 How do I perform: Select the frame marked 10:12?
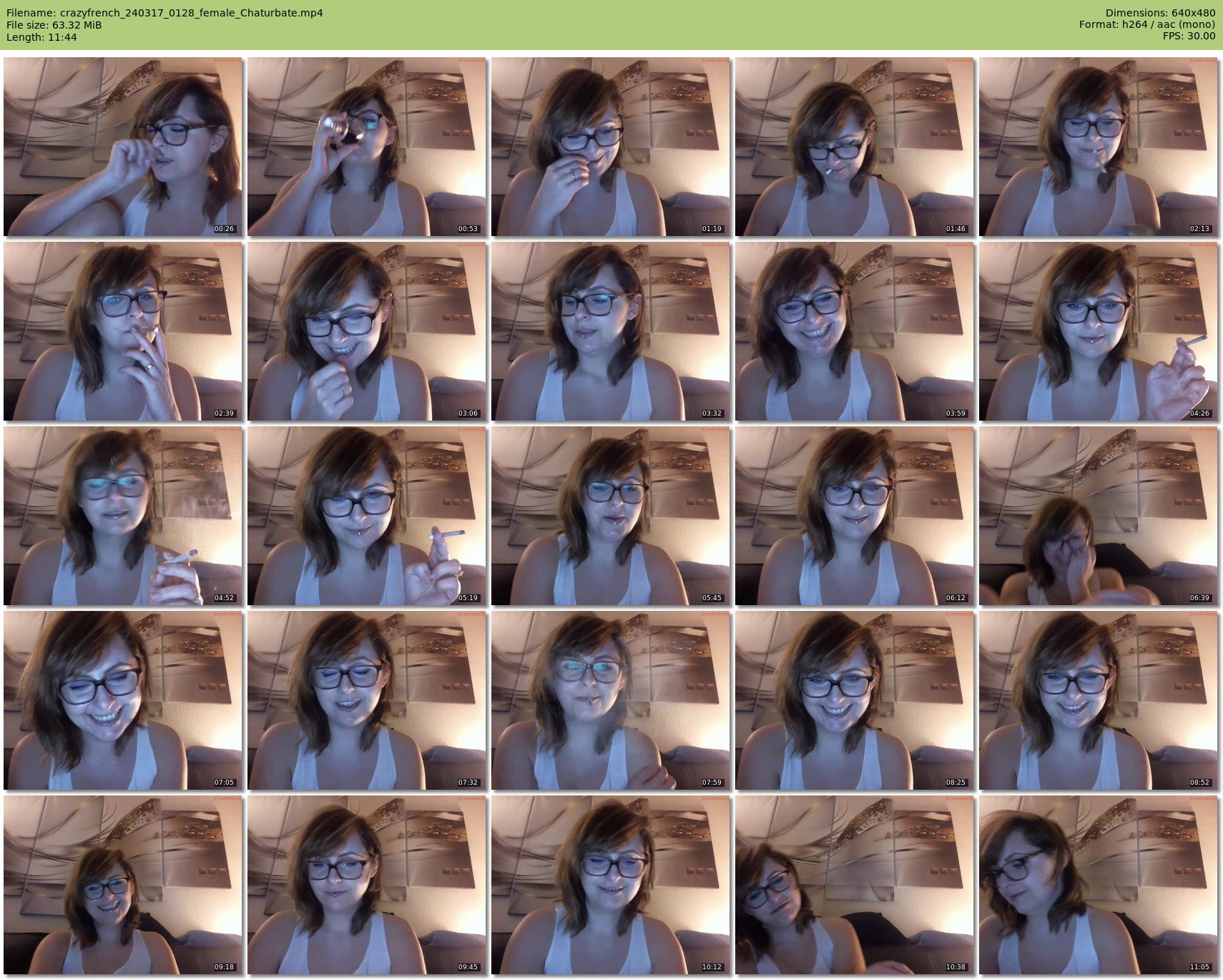tap(610, 885)
